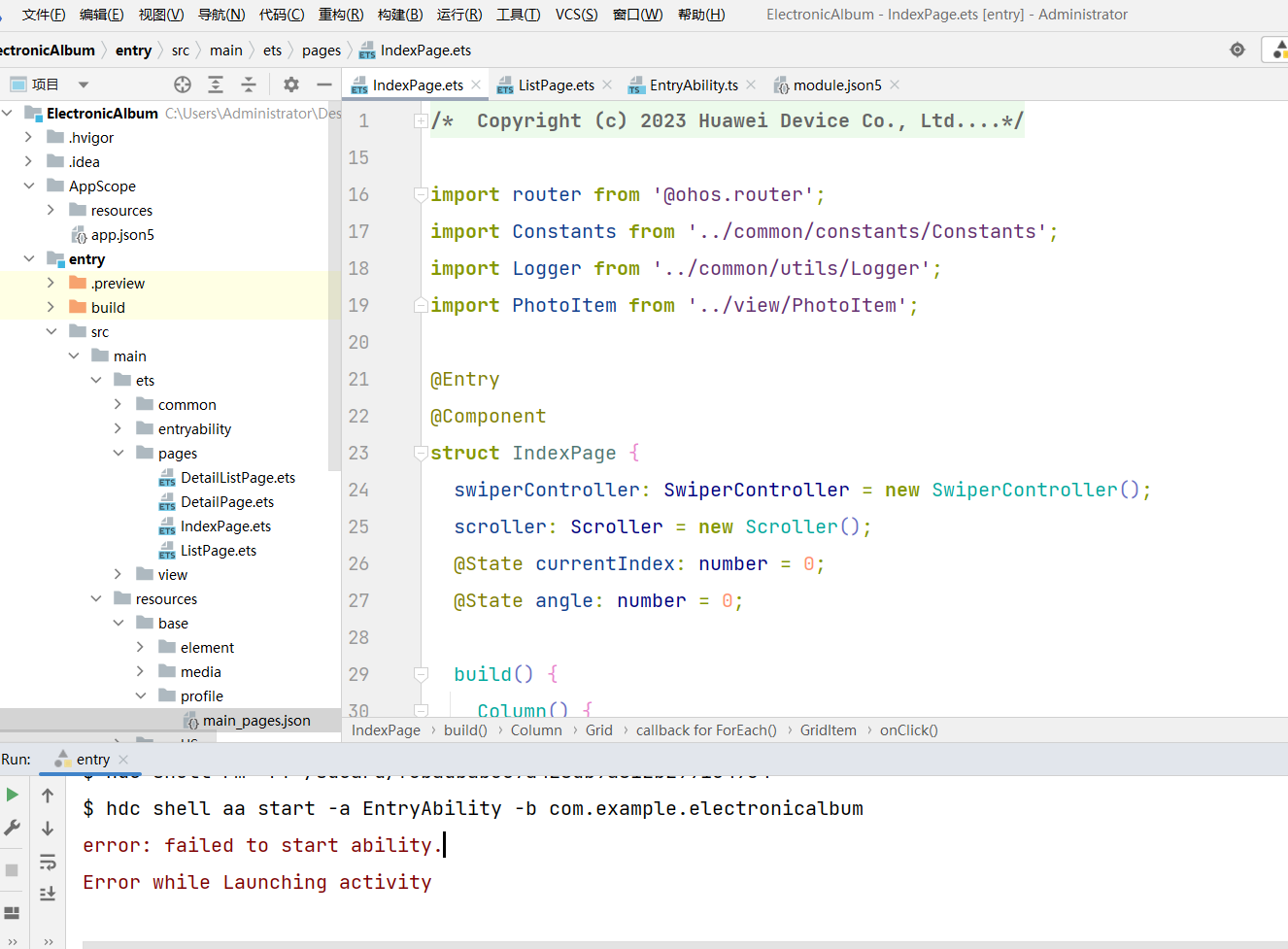Expand the .hvigor folder

coord(29,137)
